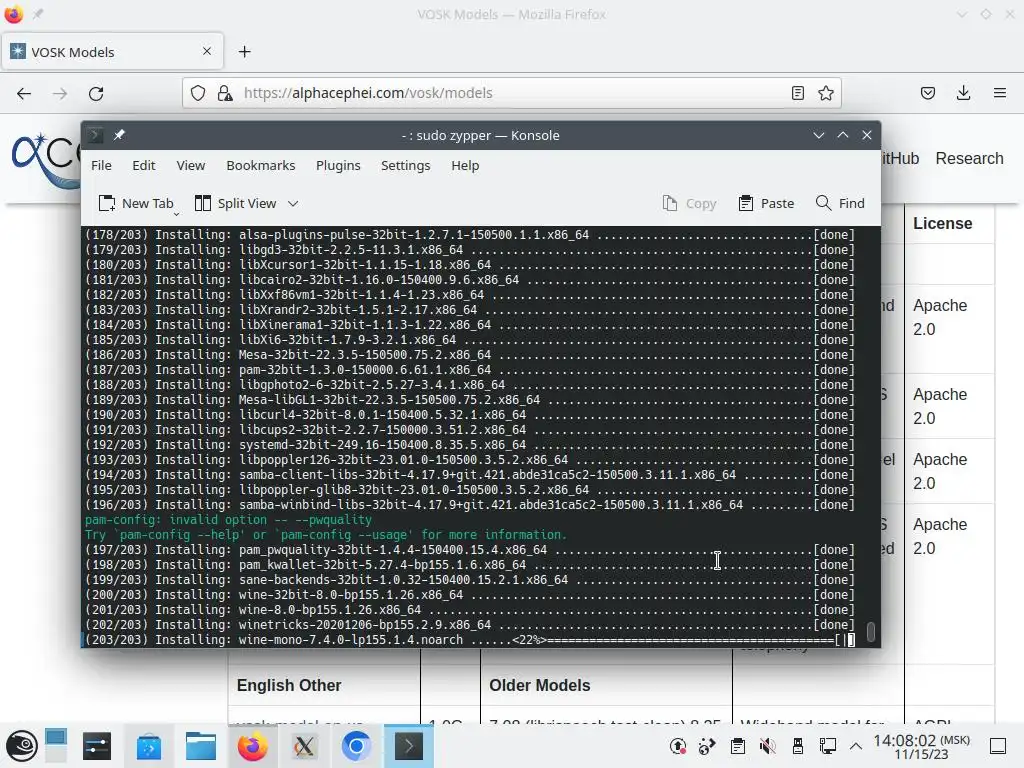Click the X application icon in taskbar
The image size is (1024, 768).
tap(304, 746)
